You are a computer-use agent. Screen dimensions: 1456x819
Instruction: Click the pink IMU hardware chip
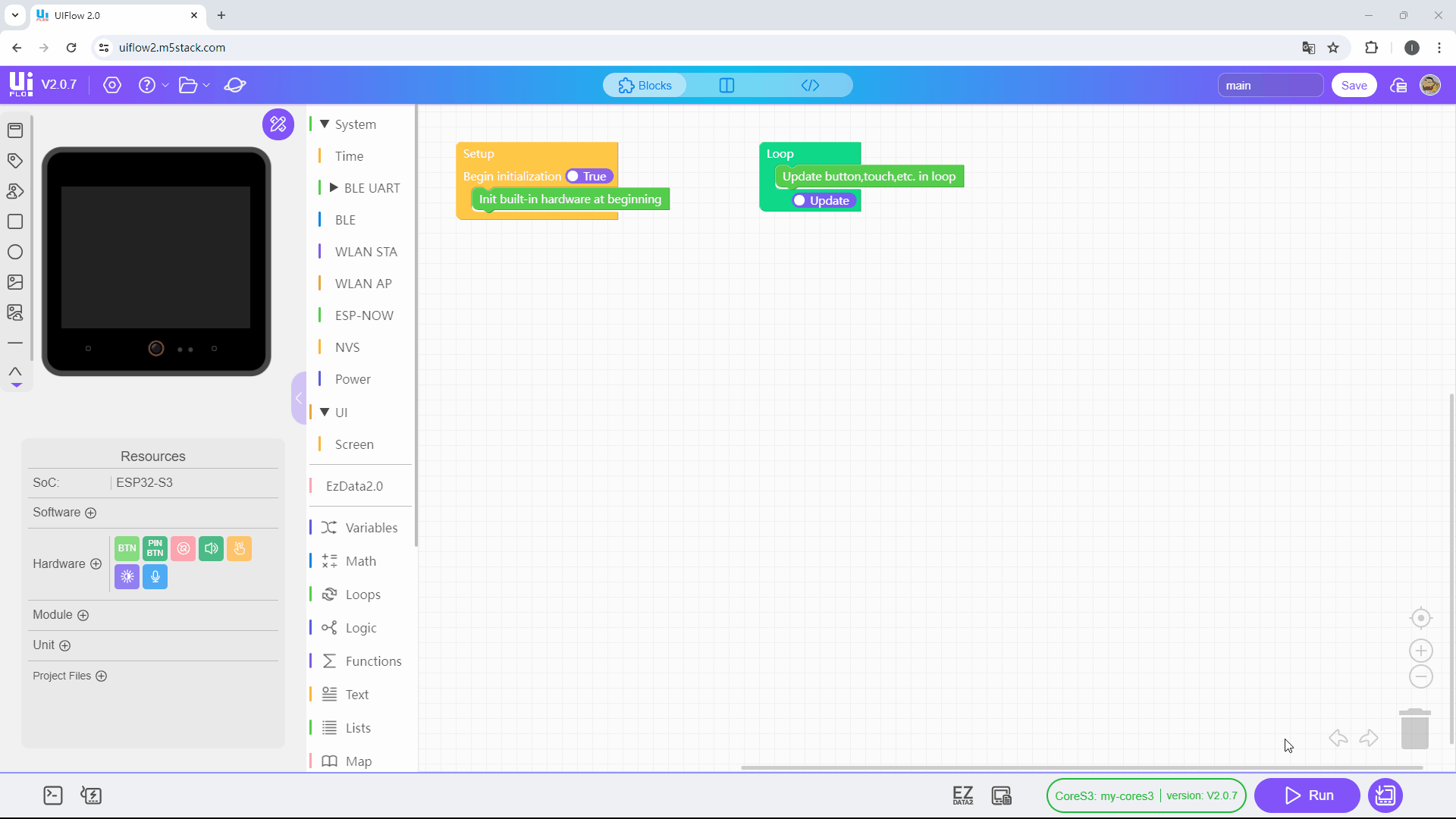tap(183, 548)
